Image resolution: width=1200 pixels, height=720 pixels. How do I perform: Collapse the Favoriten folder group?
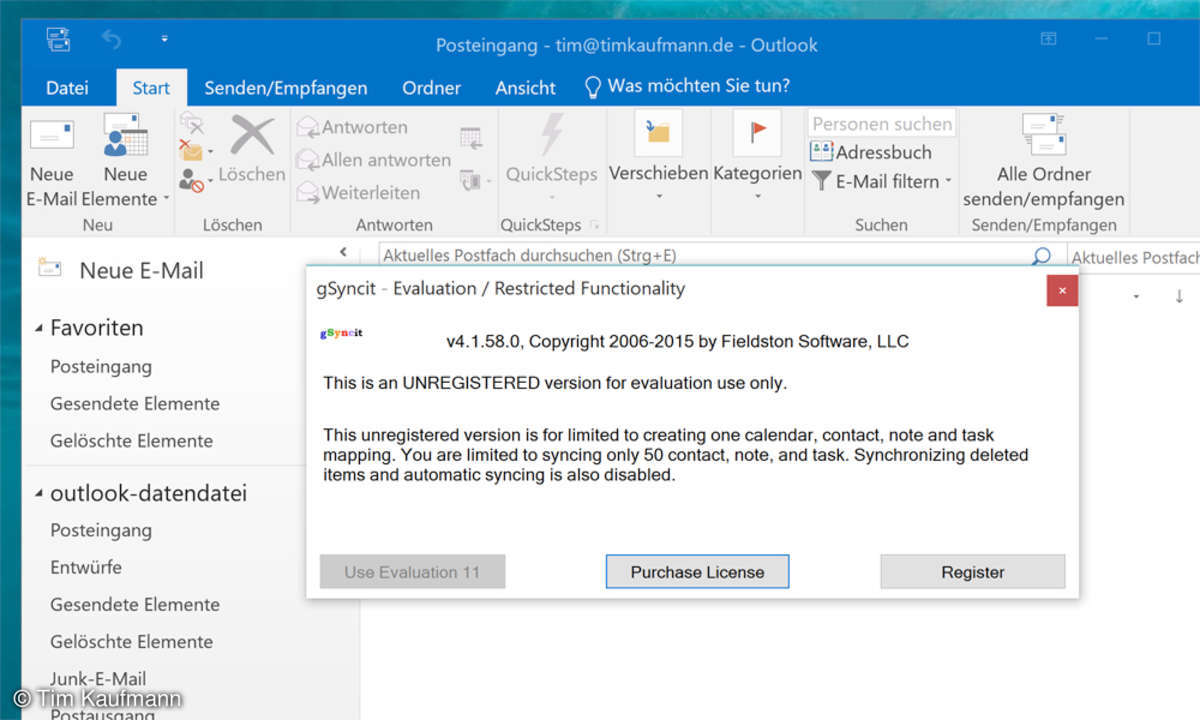39,328
